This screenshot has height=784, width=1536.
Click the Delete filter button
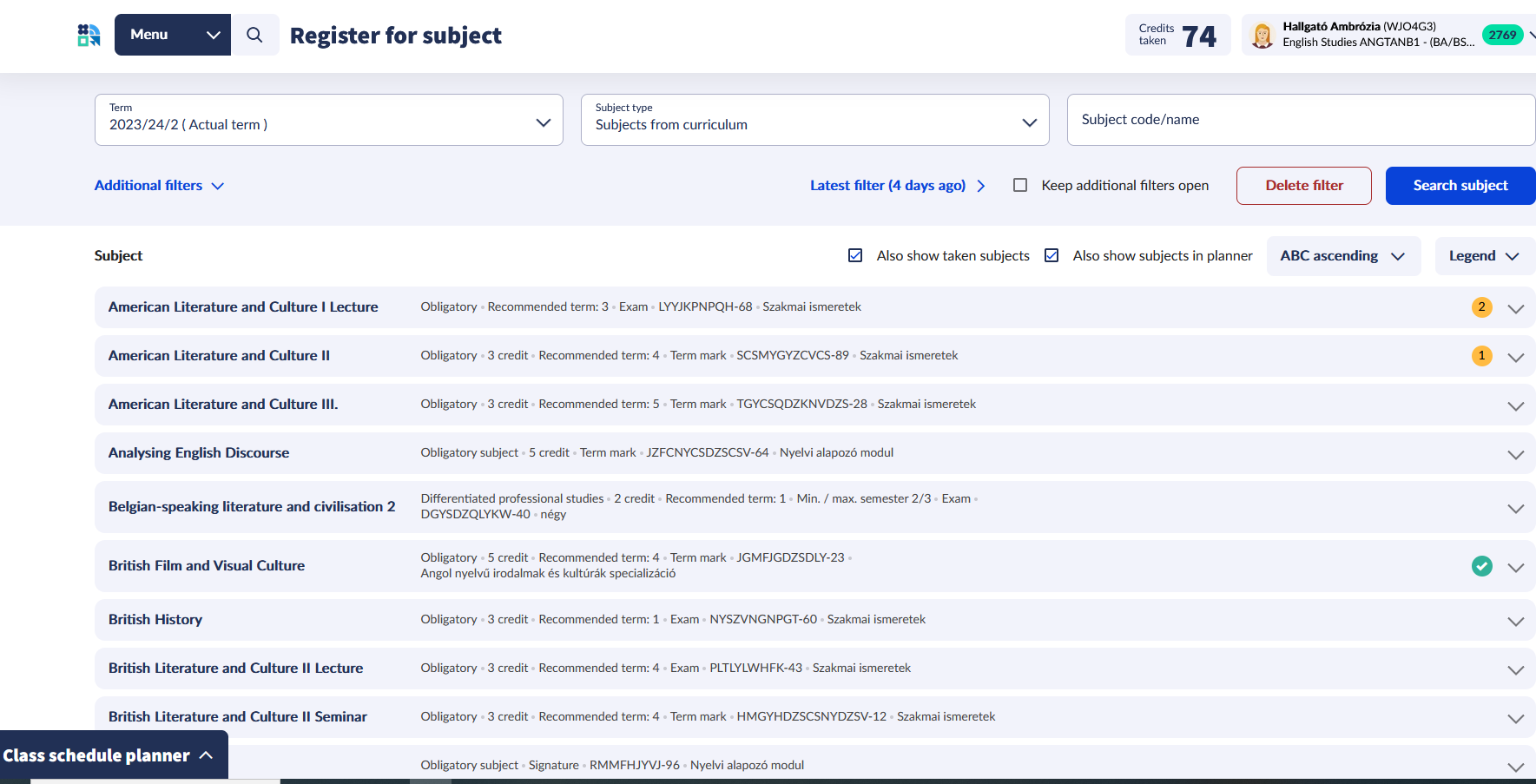pyautogui.click(x=1303, y=186)
